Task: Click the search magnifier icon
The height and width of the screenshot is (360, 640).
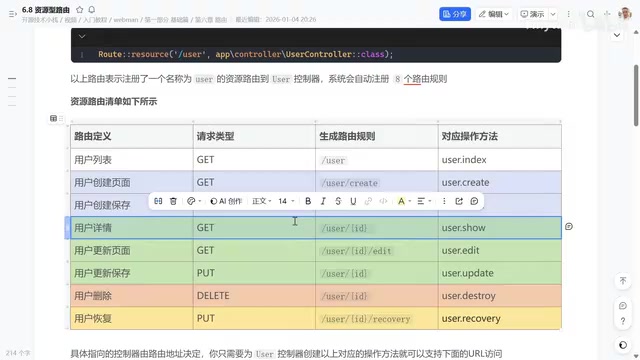Action: (590, 14)
